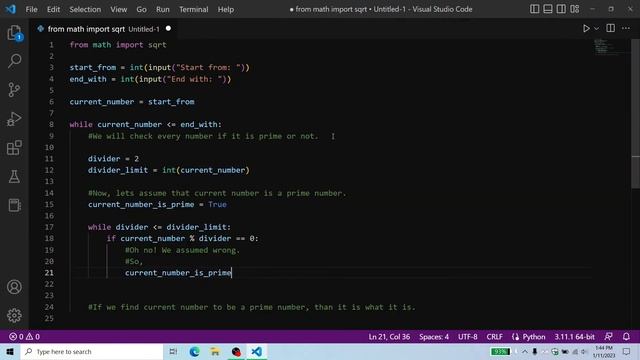This screenshot has width=640, height=360.
Task: Run the Python file with play button
Action: [x=586, y=29]
